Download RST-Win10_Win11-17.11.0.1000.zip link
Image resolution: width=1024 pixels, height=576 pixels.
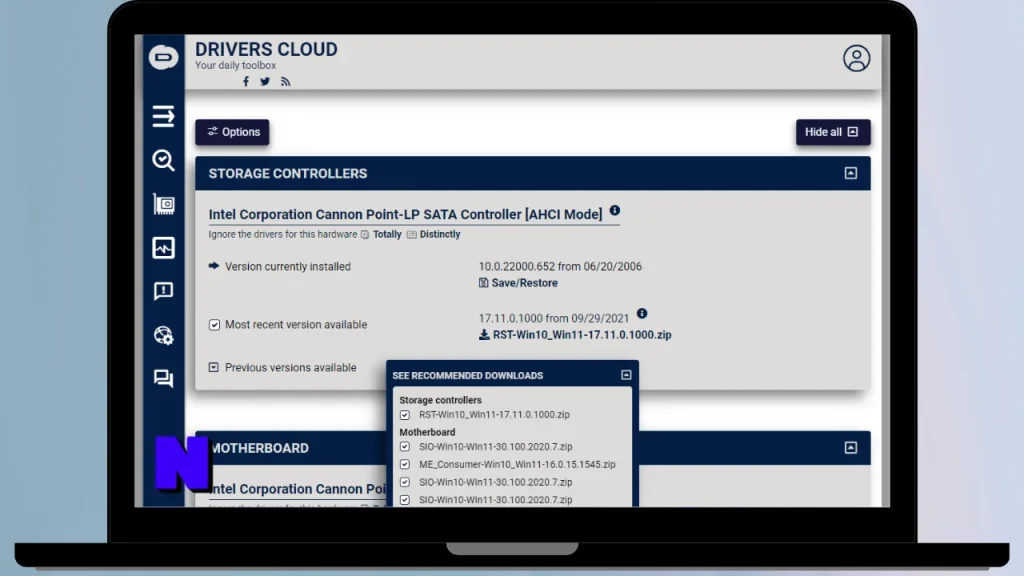pos(575,334)
